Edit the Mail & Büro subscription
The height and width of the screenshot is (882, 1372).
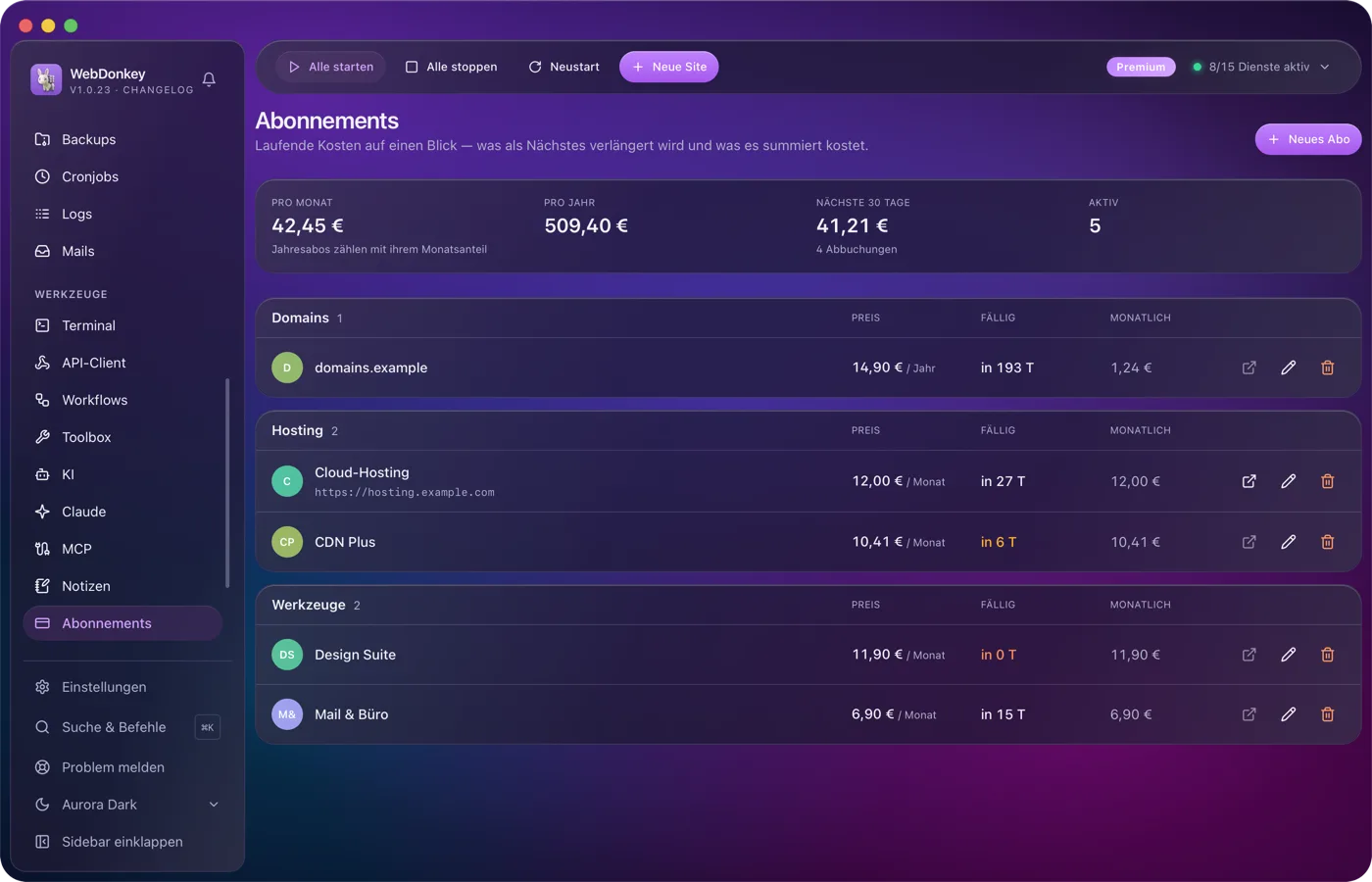(x=1289, y=714)
